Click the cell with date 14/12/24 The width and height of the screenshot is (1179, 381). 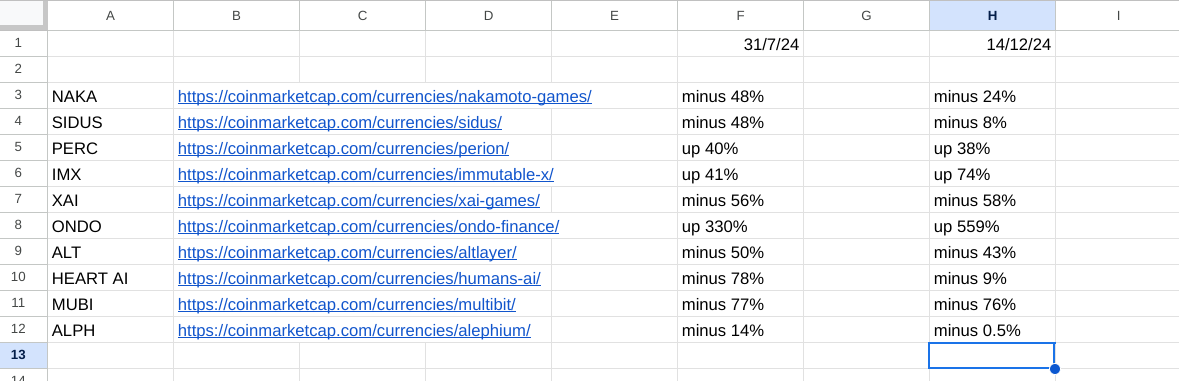pyautogui.click(x=992, y=44)
